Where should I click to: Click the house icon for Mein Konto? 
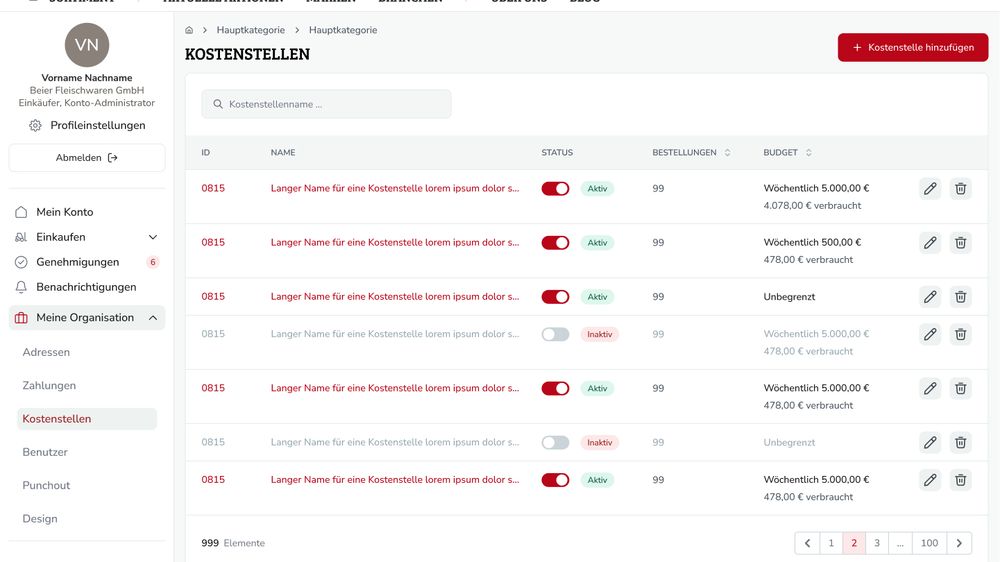tap(21, 212)
